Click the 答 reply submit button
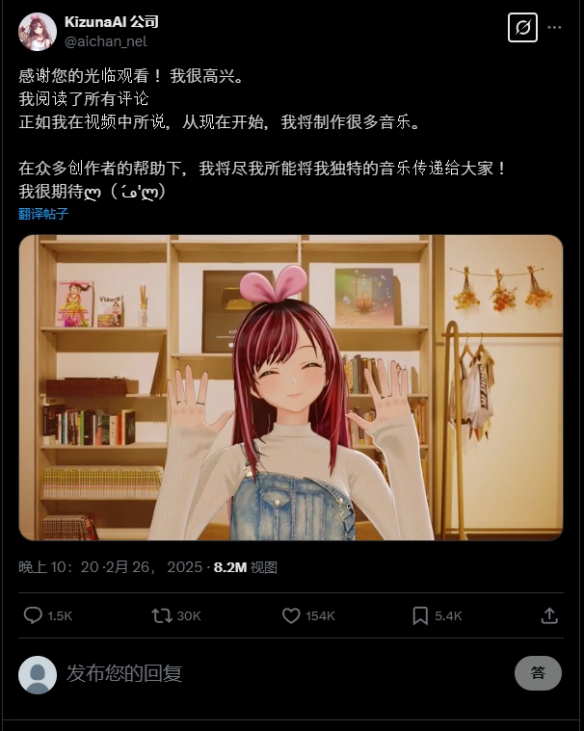 (538, 673)
